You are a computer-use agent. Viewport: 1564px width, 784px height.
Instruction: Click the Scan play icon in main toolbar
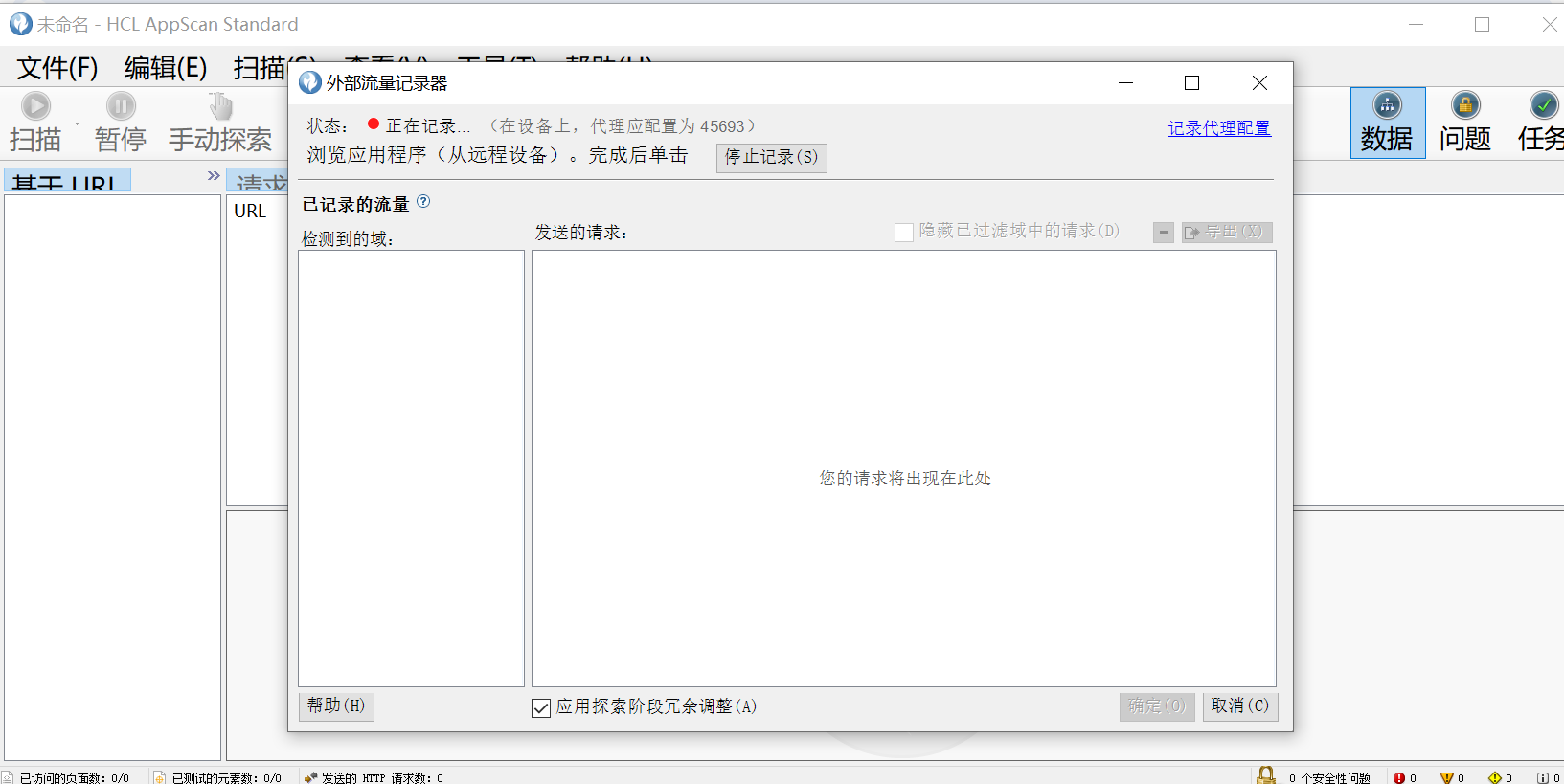(x=36, y=105)
